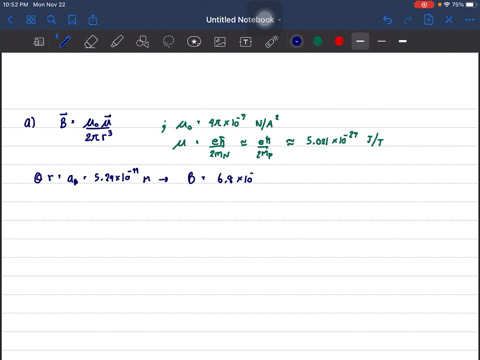Select the Eraser tool
The width and height of the screenshot is (480, 360).
click(x=91, y=42)
